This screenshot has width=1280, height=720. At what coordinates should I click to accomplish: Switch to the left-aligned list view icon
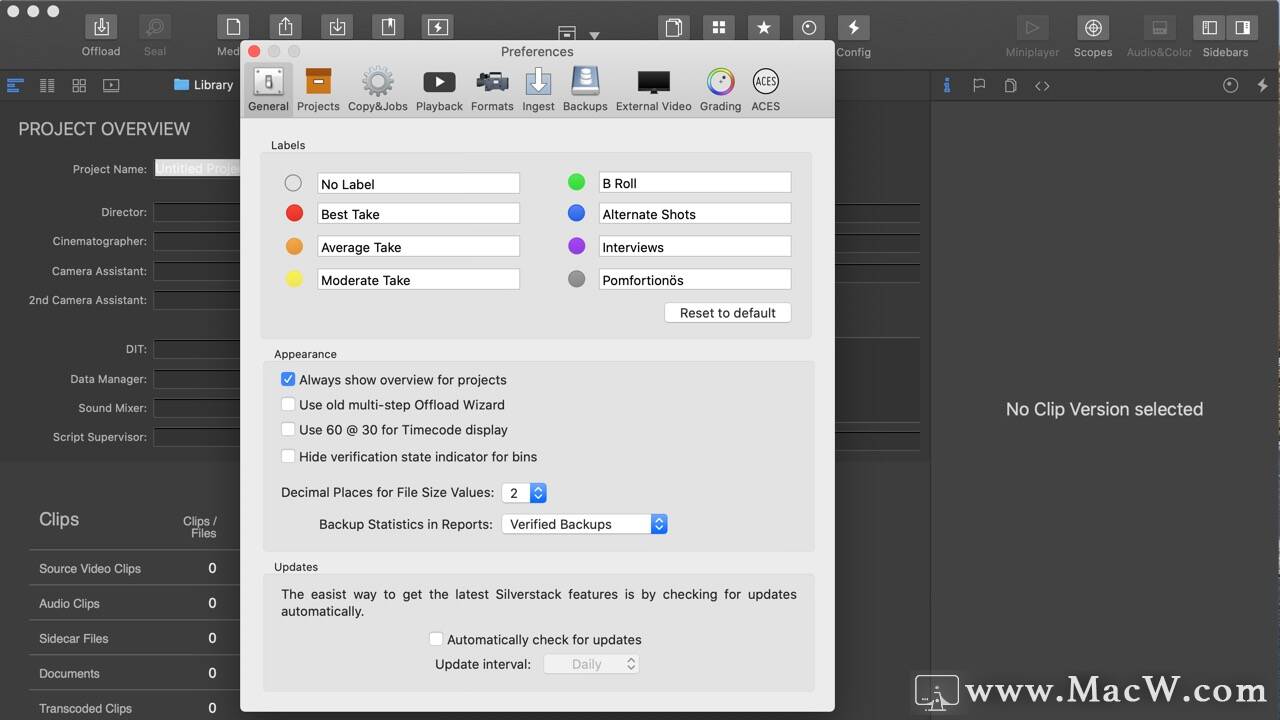point(15,85)
